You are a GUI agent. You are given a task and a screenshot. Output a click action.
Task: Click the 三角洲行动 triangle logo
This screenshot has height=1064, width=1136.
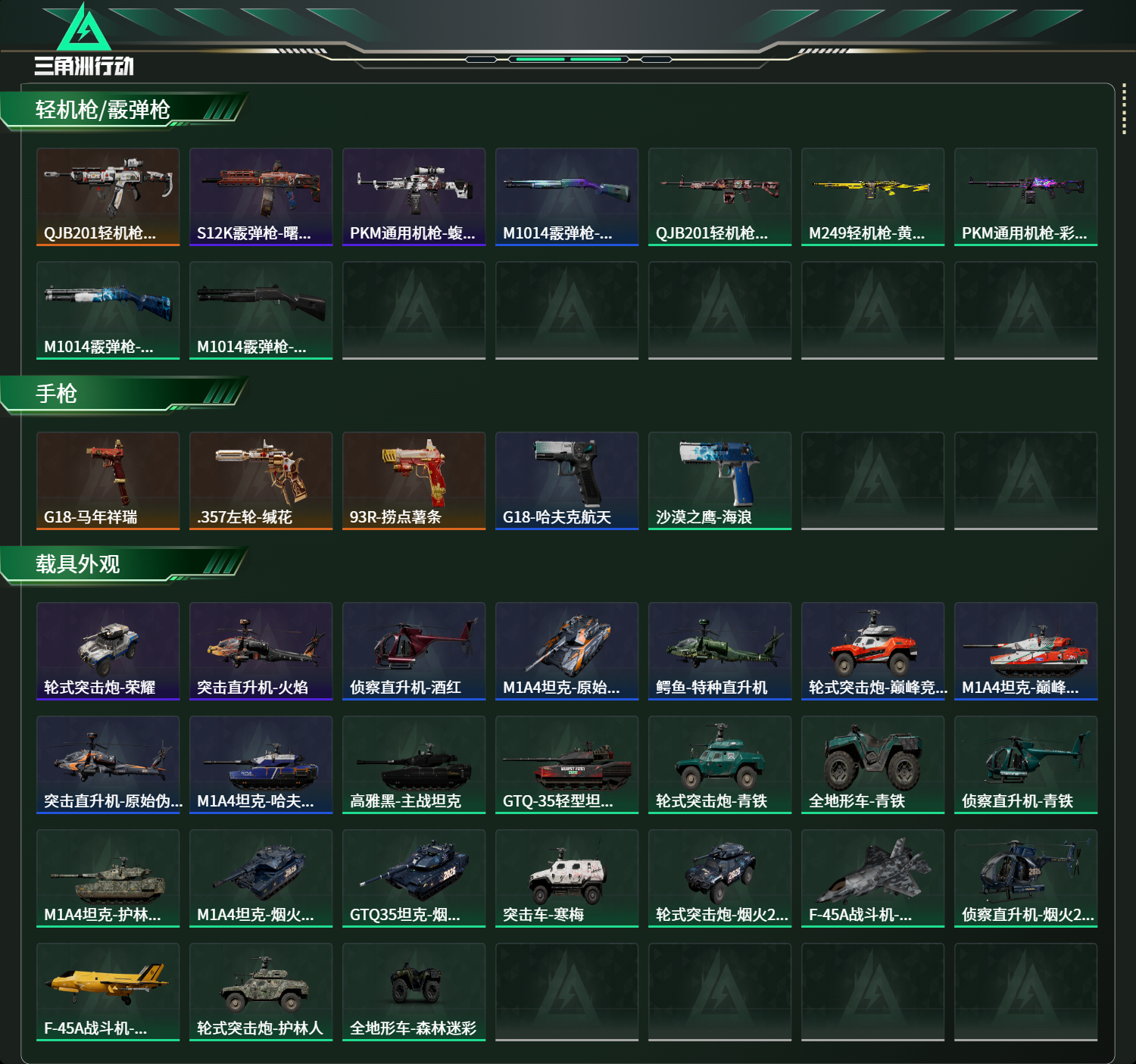point(84,29)
